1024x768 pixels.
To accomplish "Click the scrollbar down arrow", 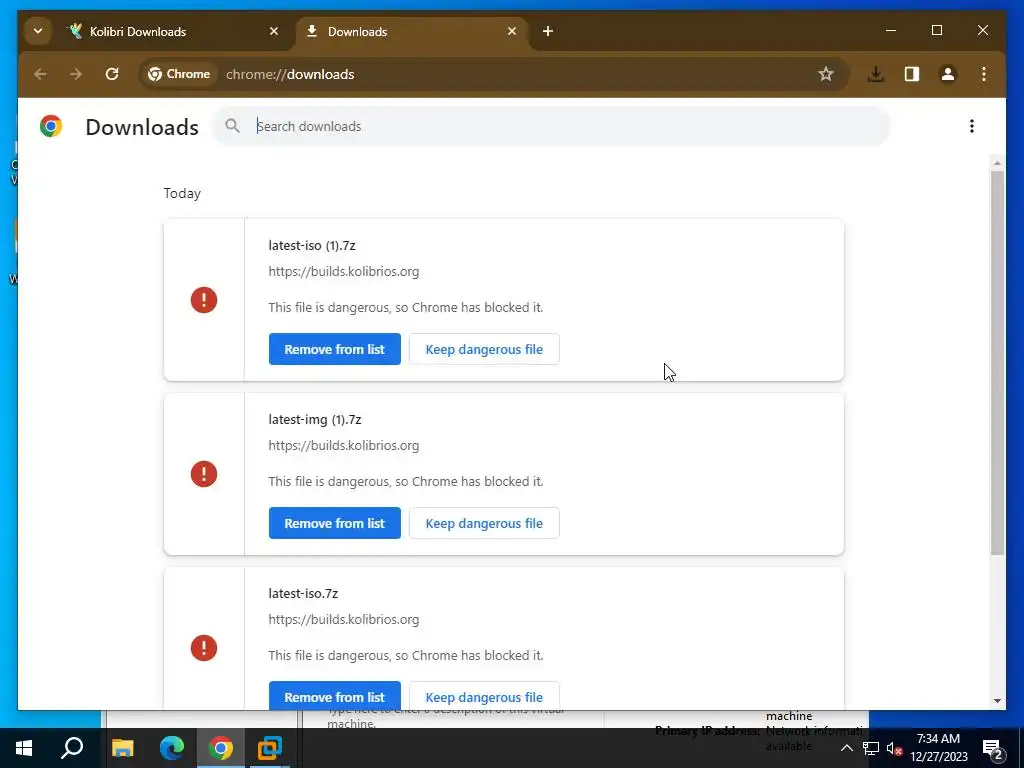I will (997, 701).
